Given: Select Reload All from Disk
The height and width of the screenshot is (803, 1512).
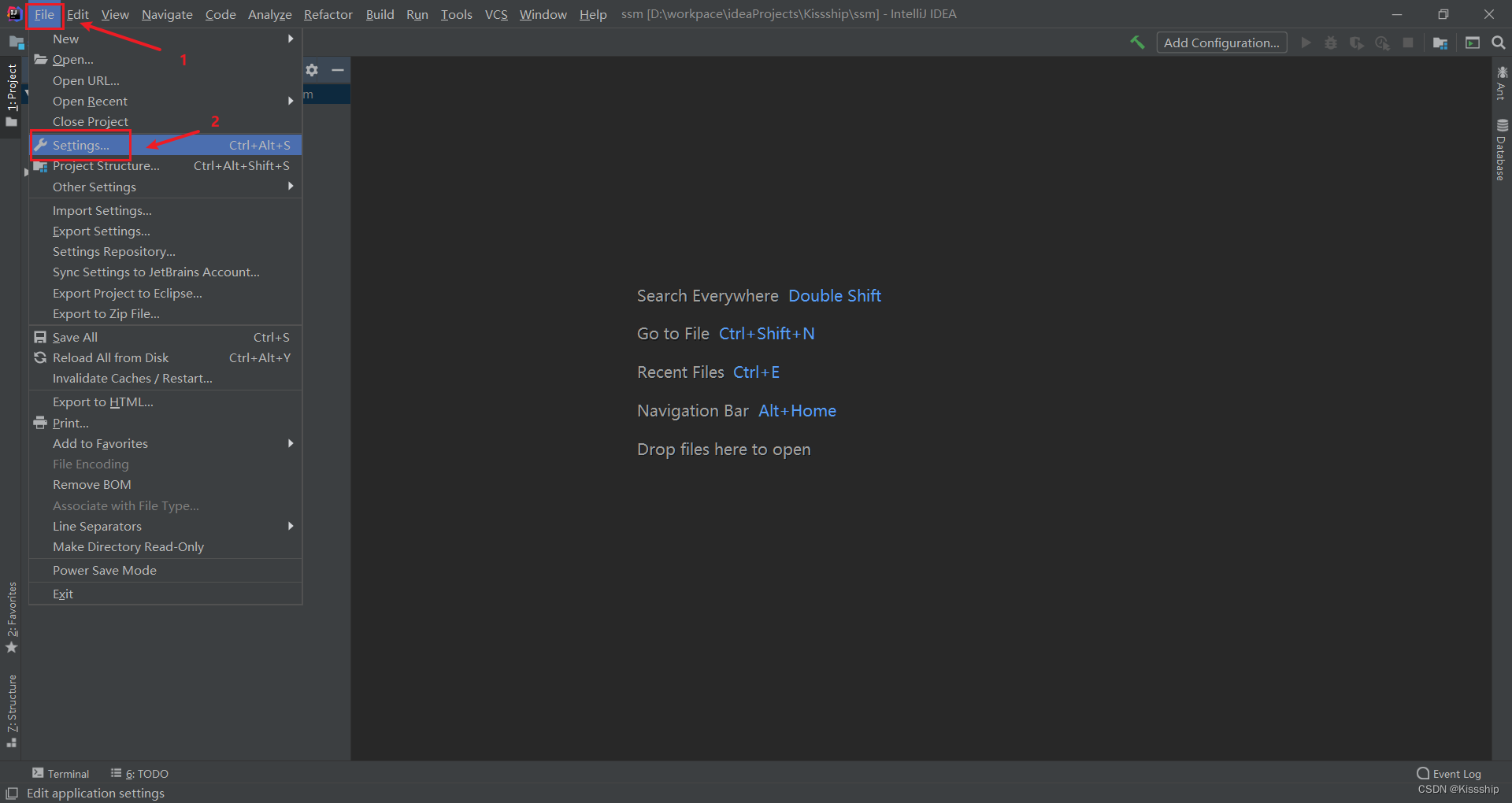Looking at the screenshot, I should [x=165, y=357].
